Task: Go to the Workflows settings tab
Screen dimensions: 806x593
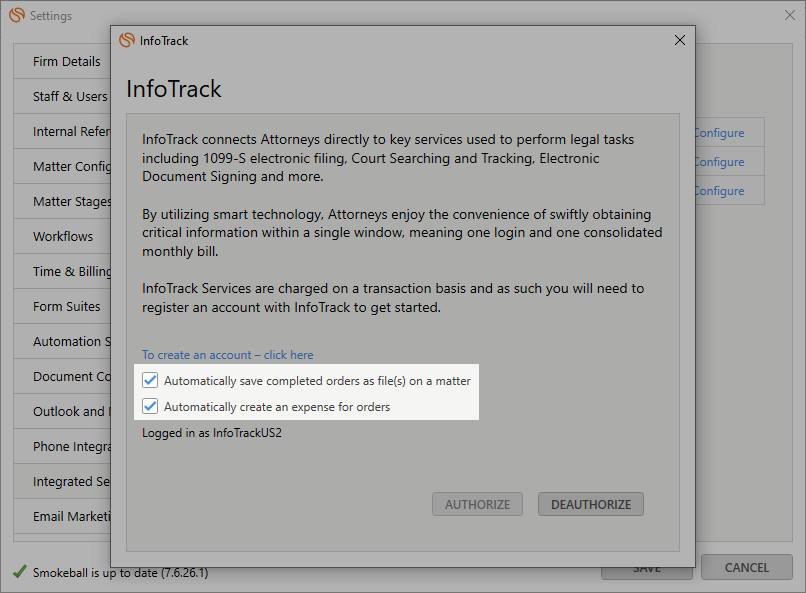Action: 63,237
